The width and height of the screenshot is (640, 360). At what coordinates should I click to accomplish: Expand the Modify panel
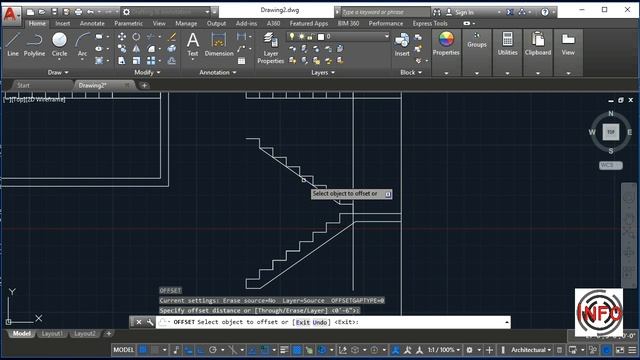147,72
